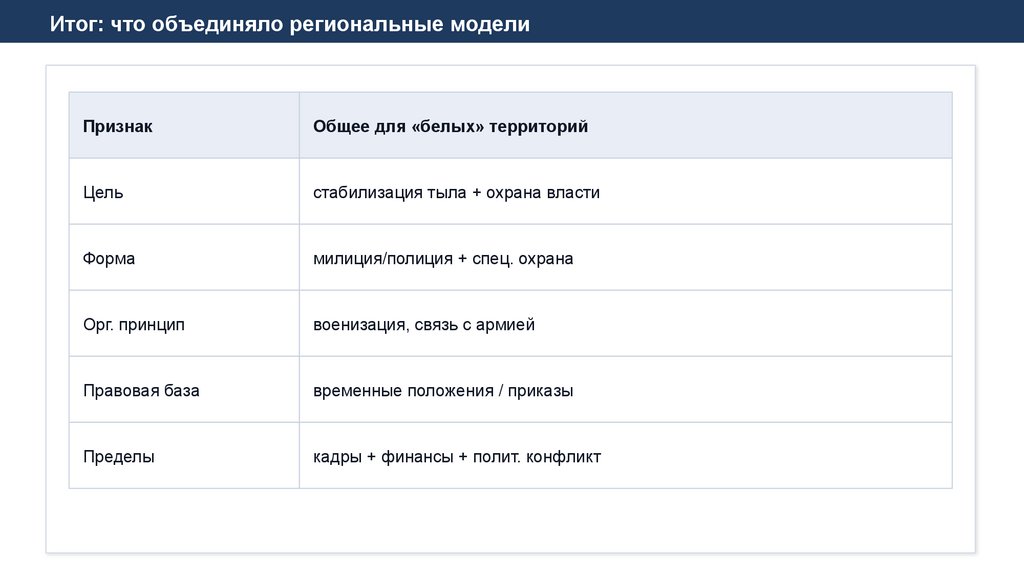The width and height of the screenshot is (1024, 576).
Task: Select the 'кадры + финансы + полит. конфликт' cell
Action: pyautogui.click(x=457, y=456)
